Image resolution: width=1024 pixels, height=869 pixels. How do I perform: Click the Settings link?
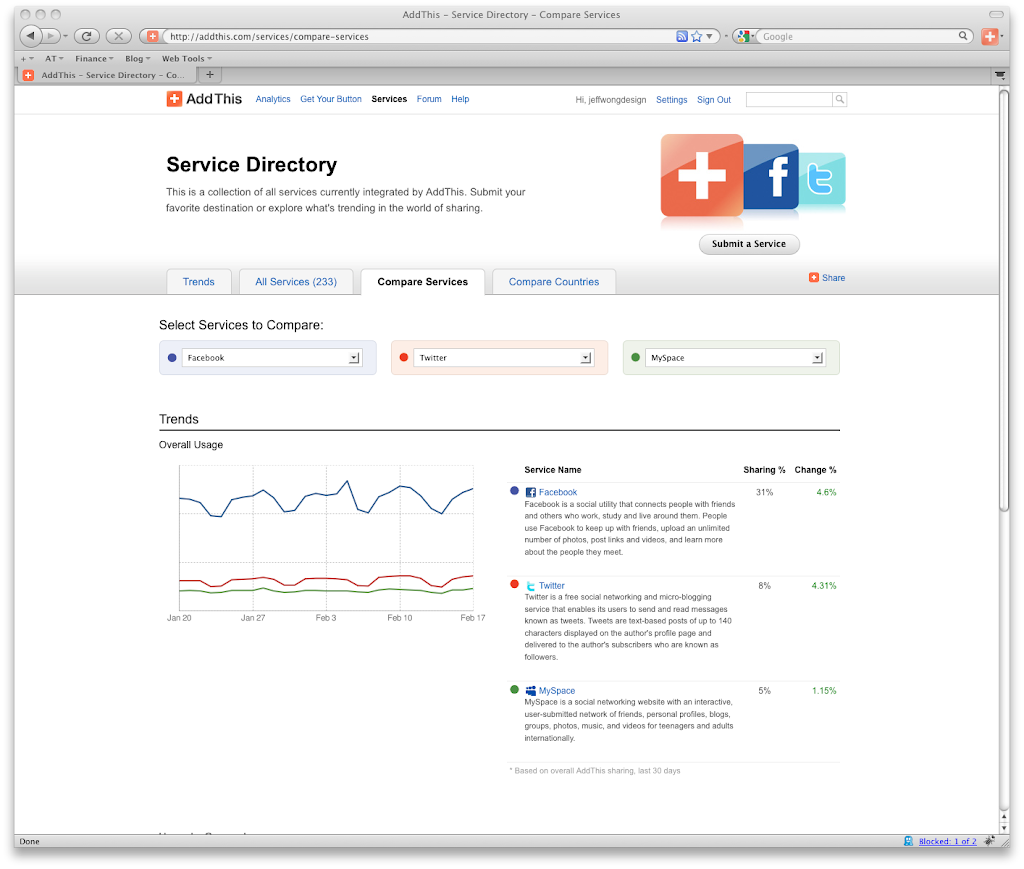pos(671,100)
